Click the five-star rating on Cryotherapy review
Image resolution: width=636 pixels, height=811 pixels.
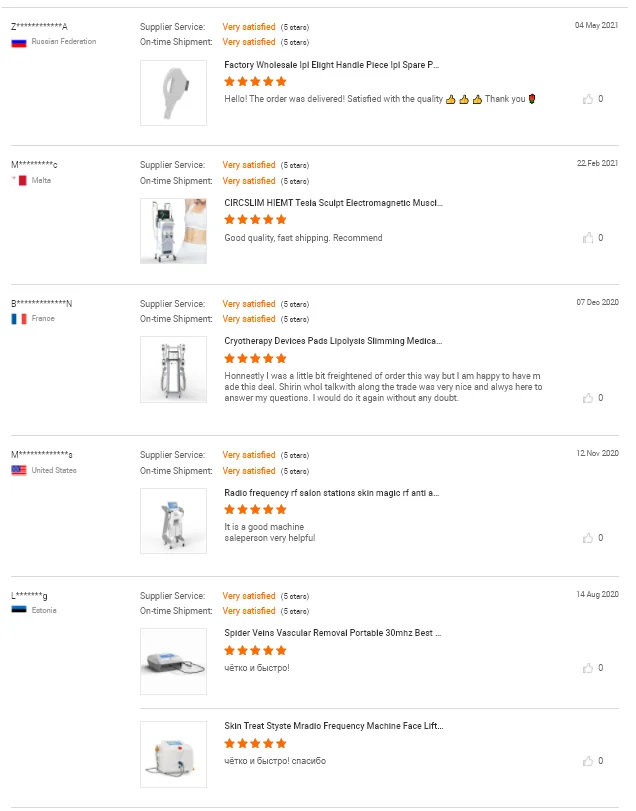tap(255, 358)
